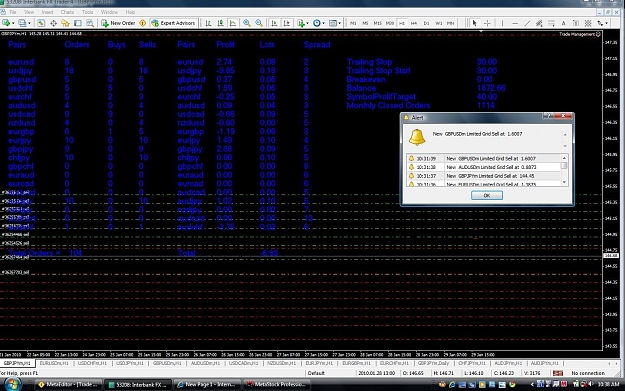Image resolution: width=625 pixels, height=391 pixels.
Task: Select the Text tool
Action: [x=563, y=23]
